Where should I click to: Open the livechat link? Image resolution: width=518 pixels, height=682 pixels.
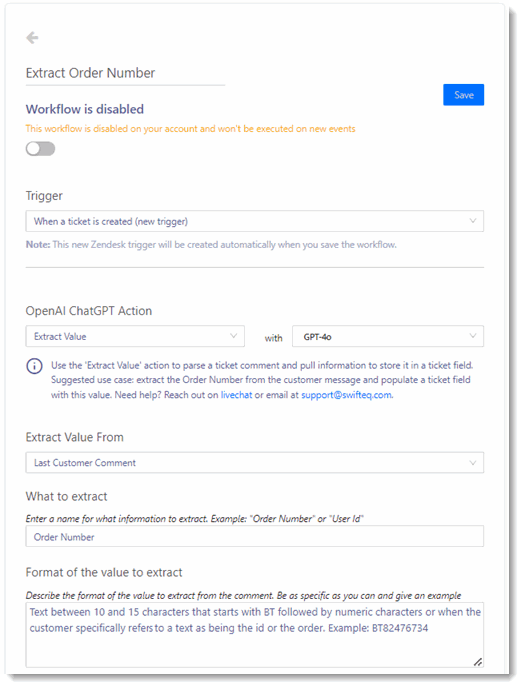coord(236,395)
